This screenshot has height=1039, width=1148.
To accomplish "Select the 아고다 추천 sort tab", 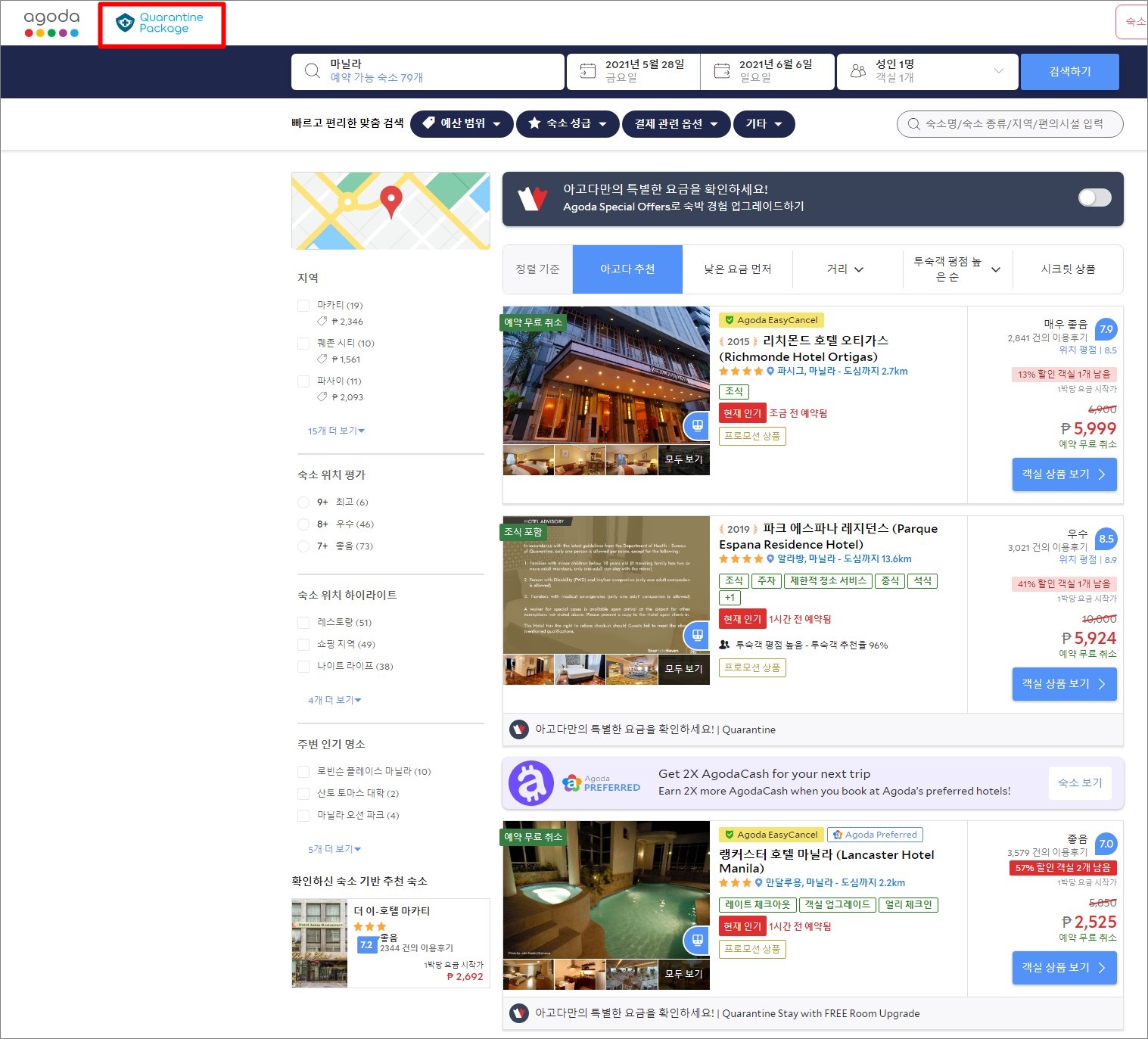I will tap(627, 269).
